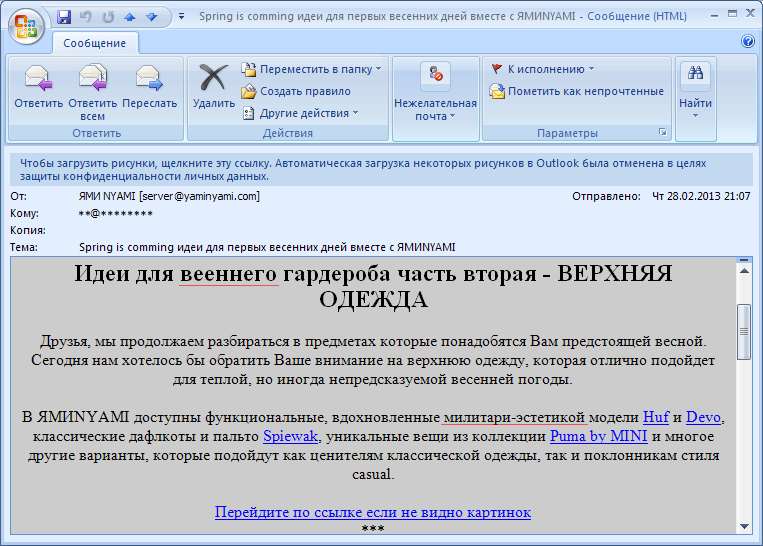Click the К исполнению red flag icon
This screenshot has height=546, width=763.
pyautogui.click(x=497, y=69)
